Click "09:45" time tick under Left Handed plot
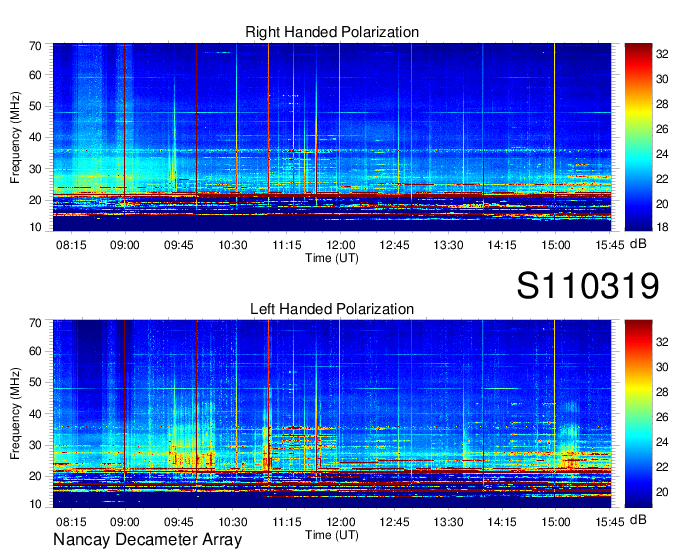The image size is (680, 552). [179, 522]
